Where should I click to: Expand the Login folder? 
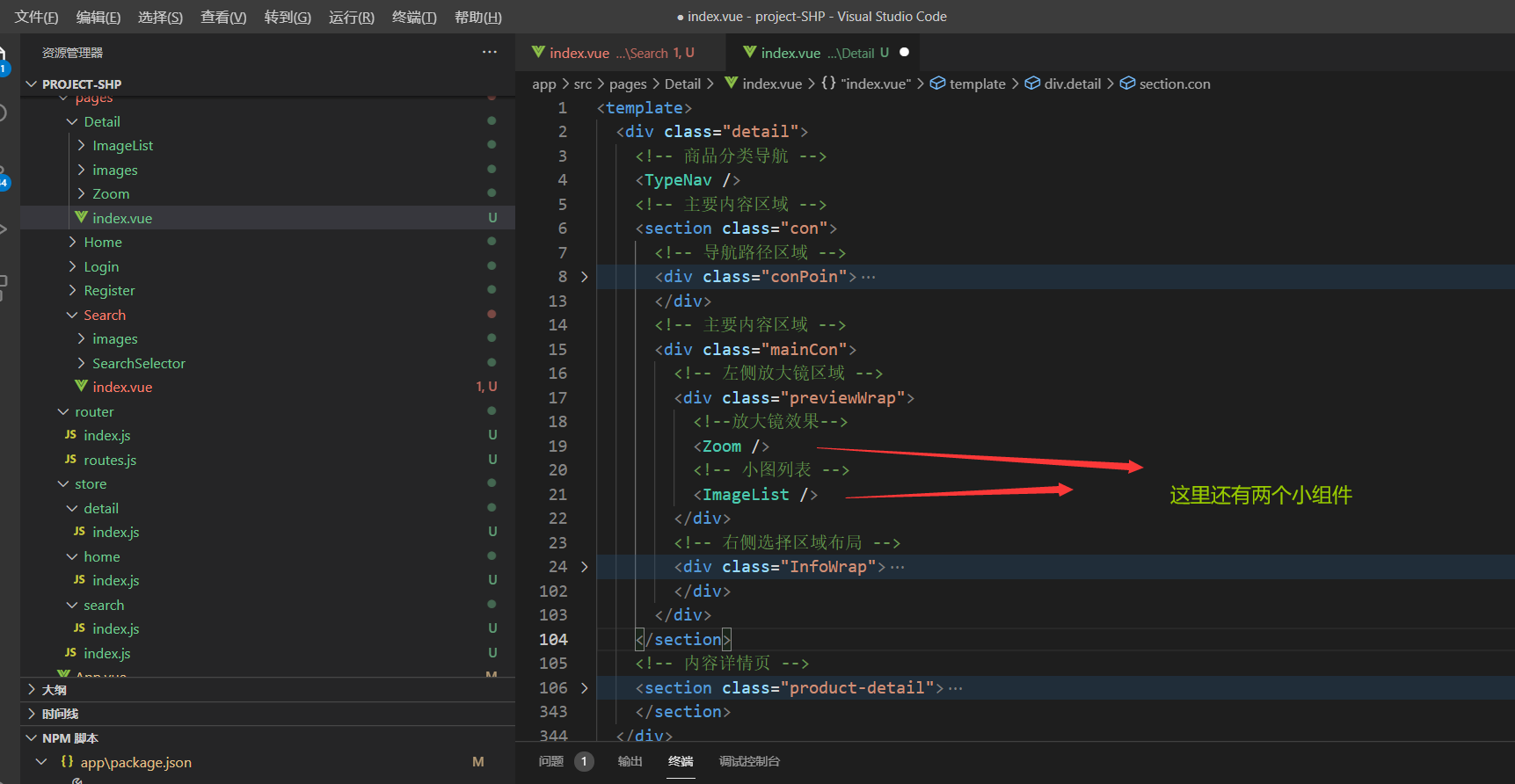[72, 266]
